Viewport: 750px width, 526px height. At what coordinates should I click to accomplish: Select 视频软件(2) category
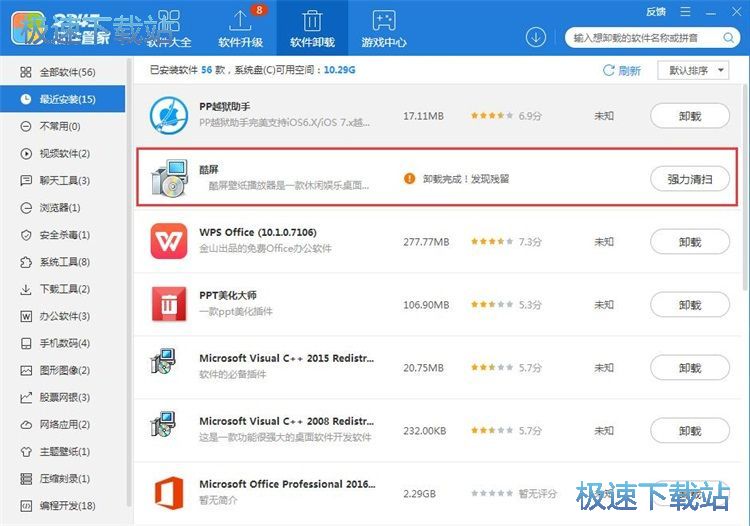(x=63, y=153)
